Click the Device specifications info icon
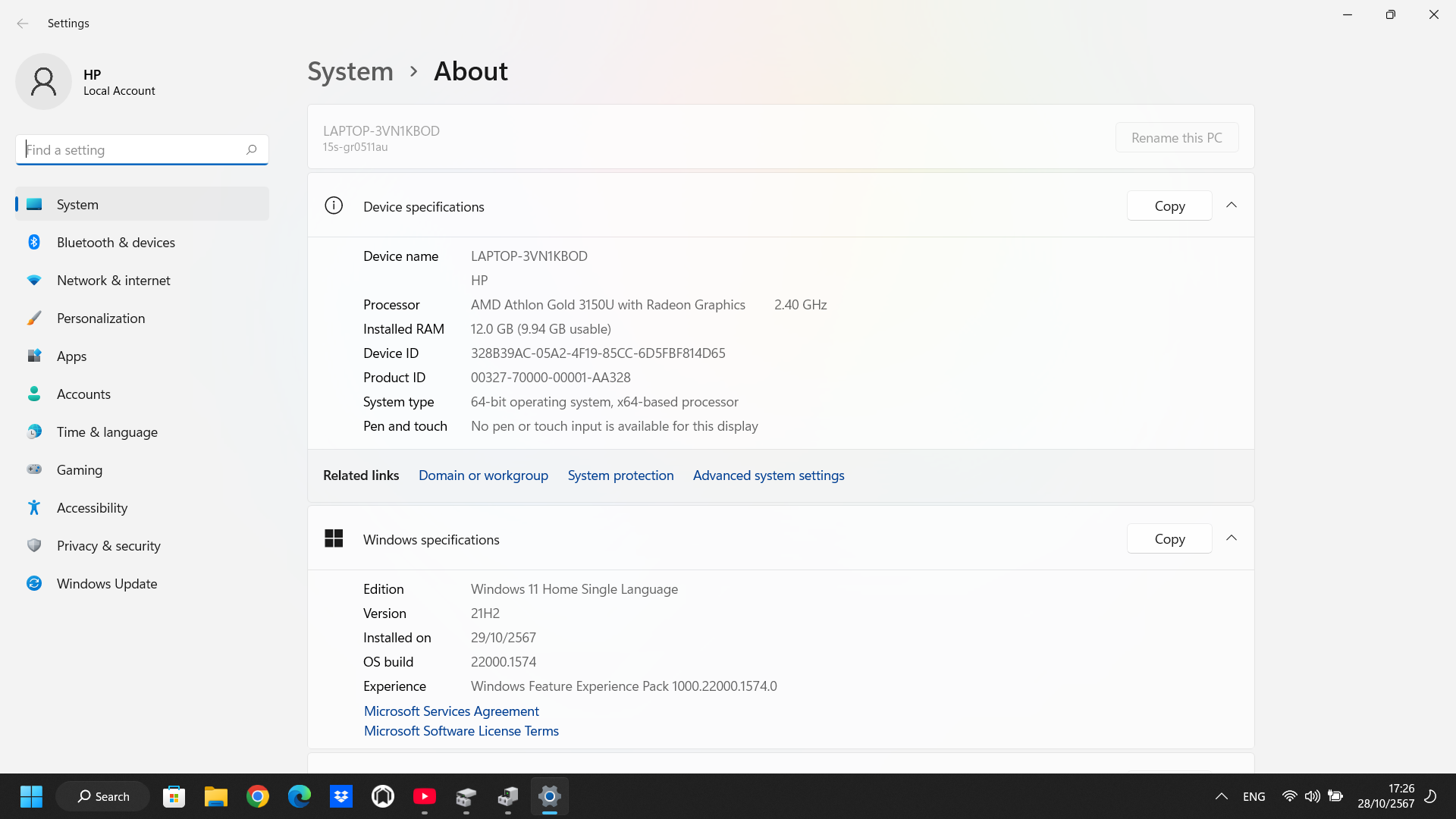The width and height of the screenshot is (1456, 819). pyautogui.click(x=334, y=206)
